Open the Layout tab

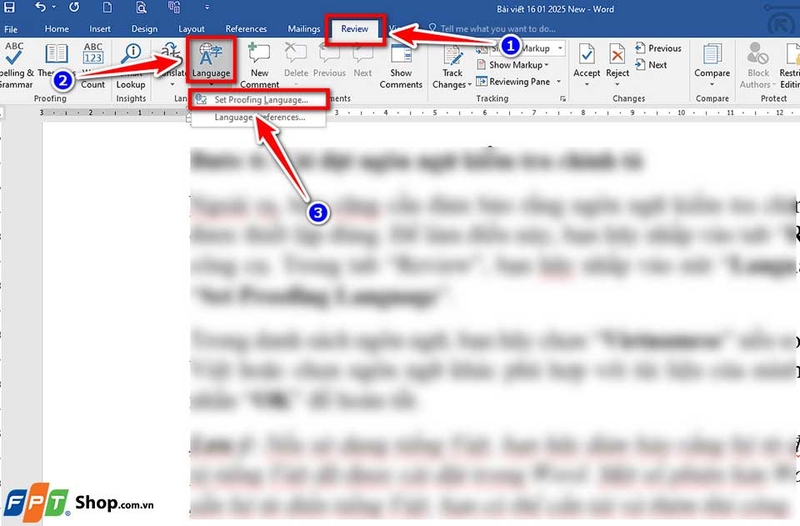pyautogui.click(x=191, y=29)
